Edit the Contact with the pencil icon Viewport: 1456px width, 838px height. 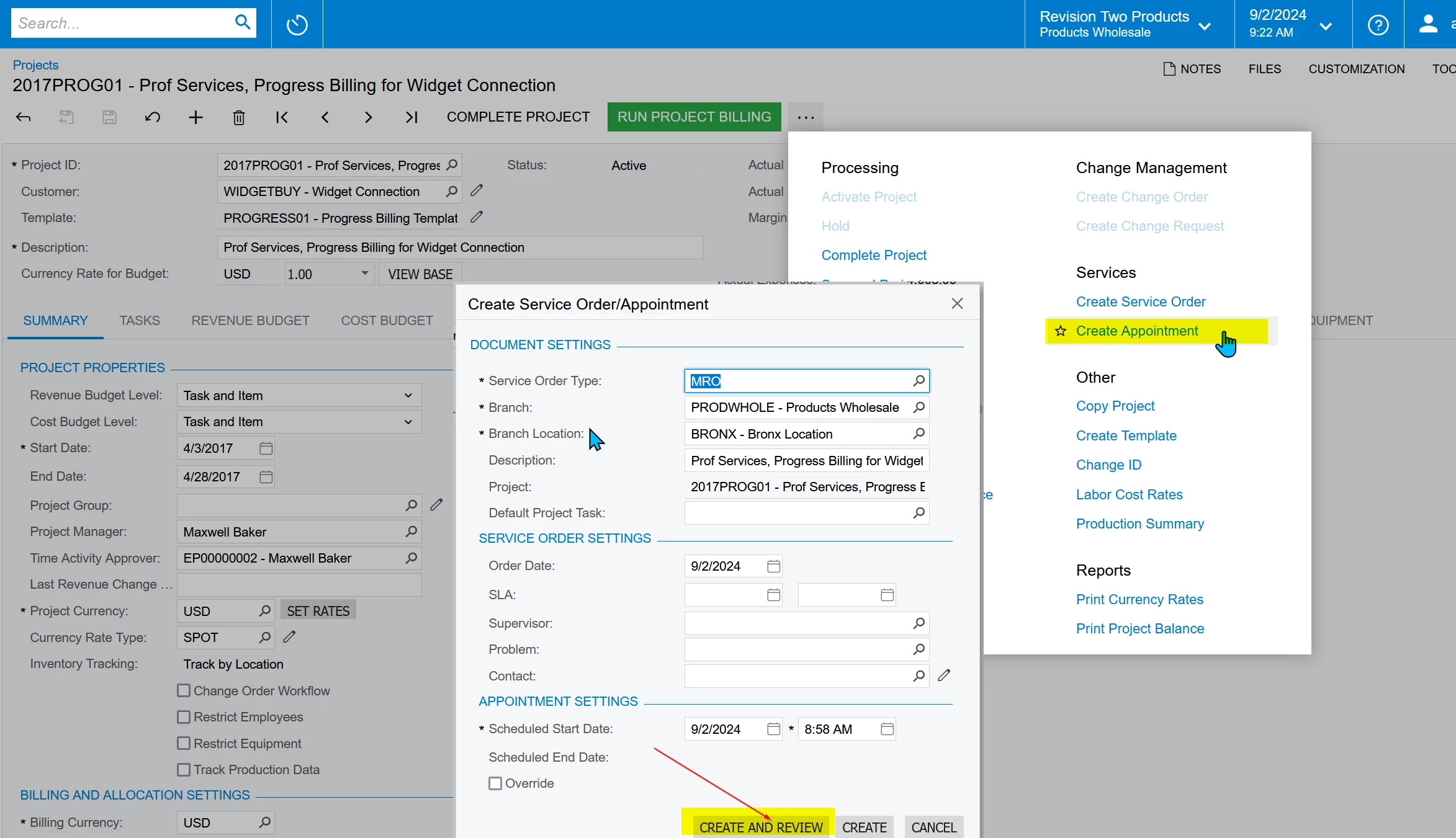coord(944,675)
